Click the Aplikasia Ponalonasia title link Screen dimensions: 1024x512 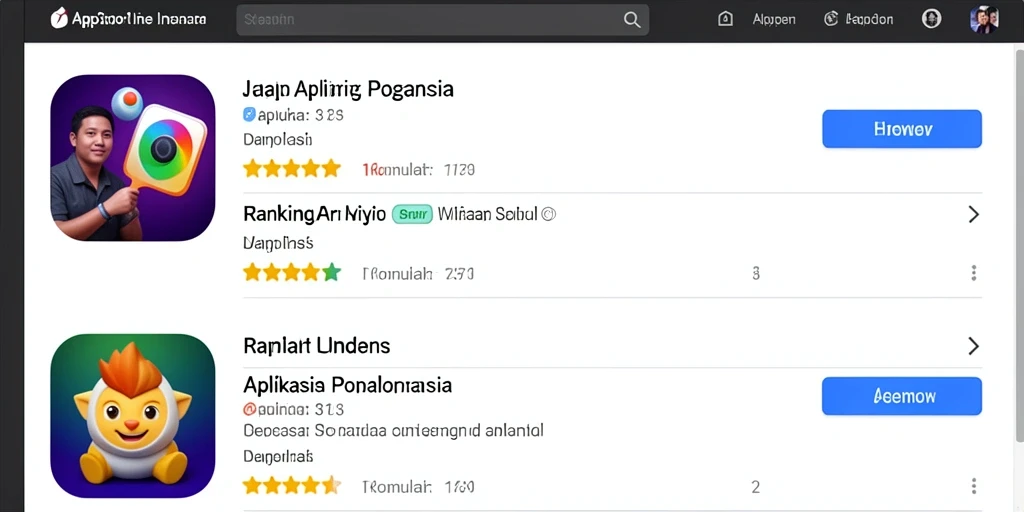tap(347, 385)
